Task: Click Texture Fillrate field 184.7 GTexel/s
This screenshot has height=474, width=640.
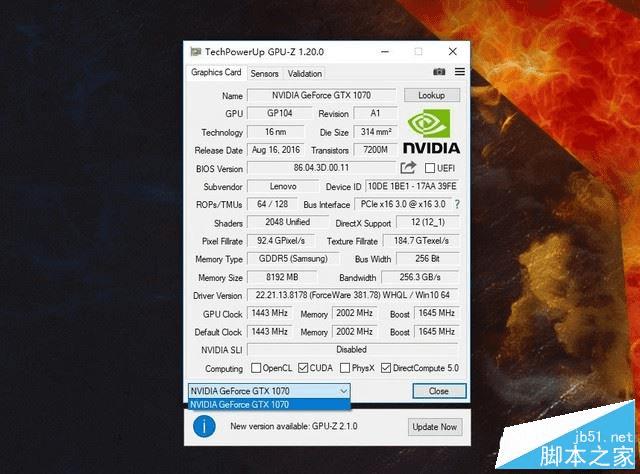Action: (421, 241)
